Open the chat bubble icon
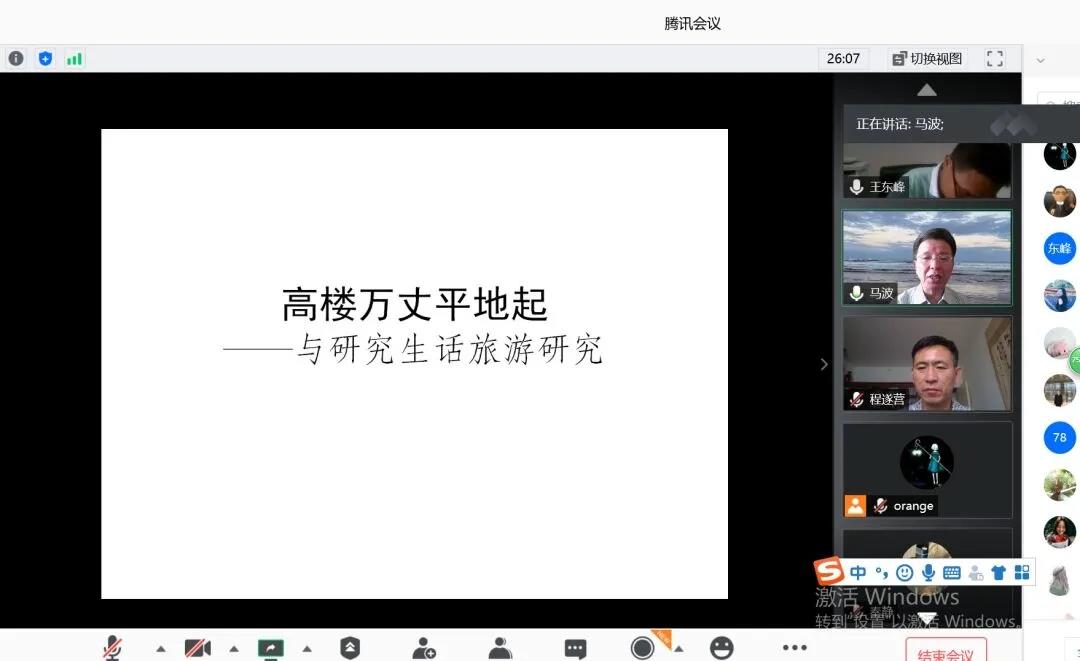Screen dimensions: 1080x661 point(575,648)
